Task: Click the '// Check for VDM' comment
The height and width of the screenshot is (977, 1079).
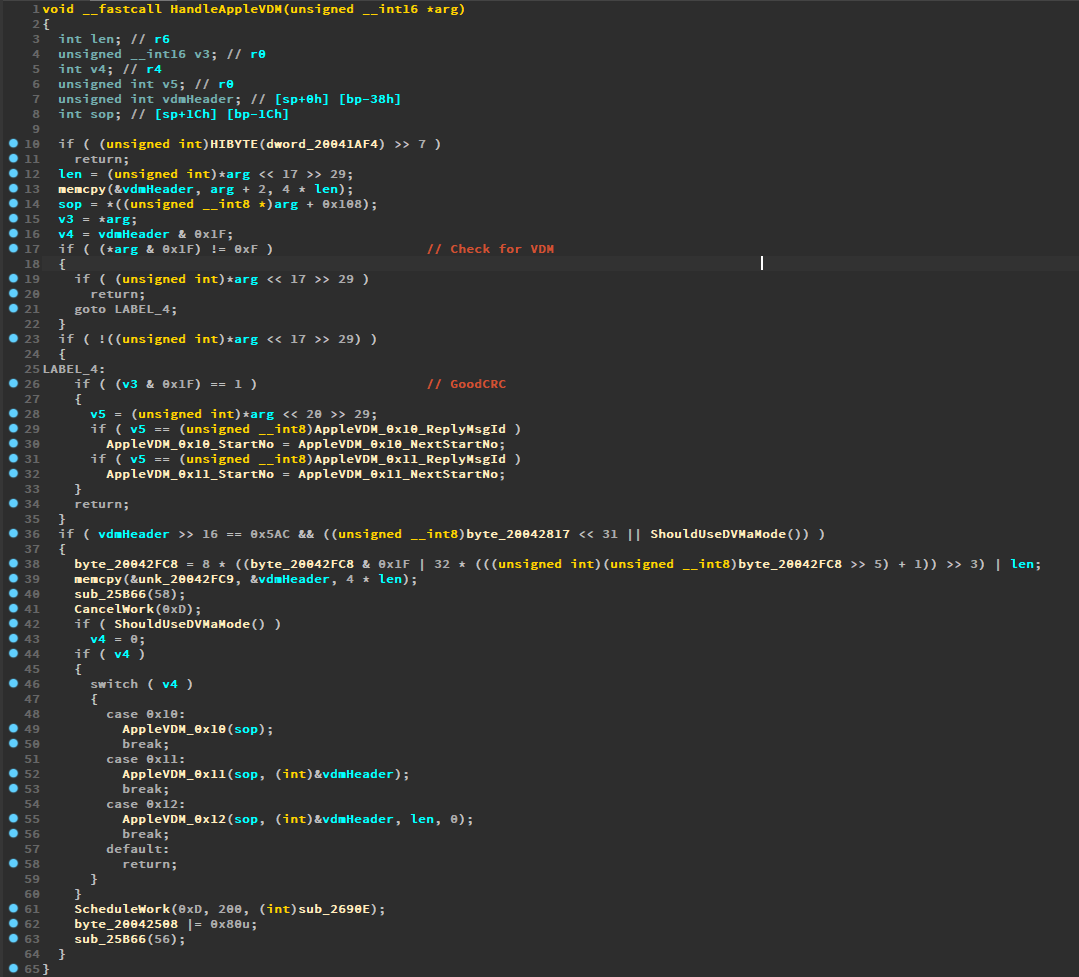Action: [490, 249]
